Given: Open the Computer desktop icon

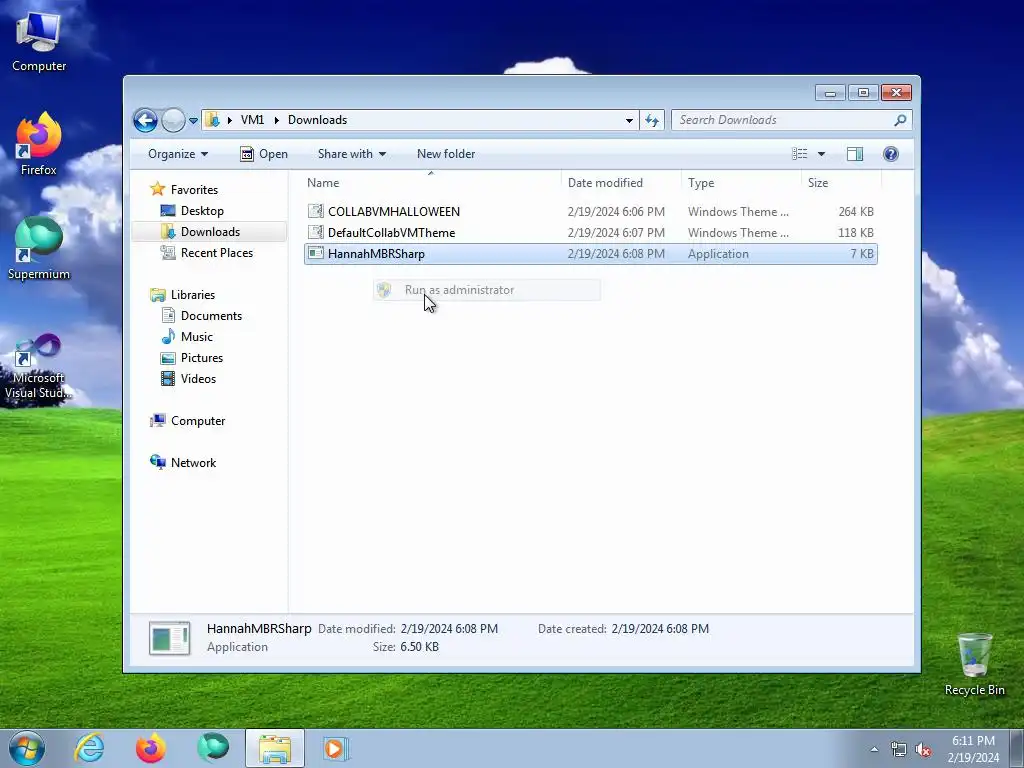Looking at the screenshot, I should 39,42.
